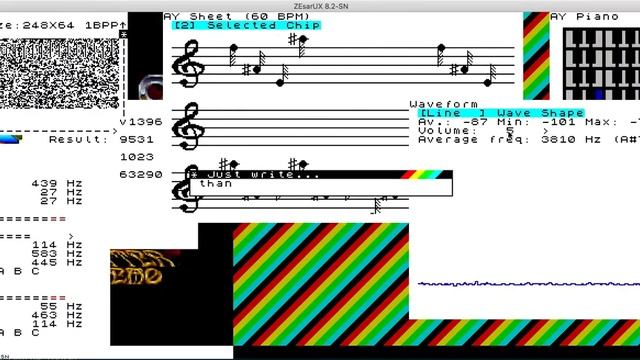Click the '55 Hz' reading
Viewport: 640px width, 360px height.
point(61,306)
